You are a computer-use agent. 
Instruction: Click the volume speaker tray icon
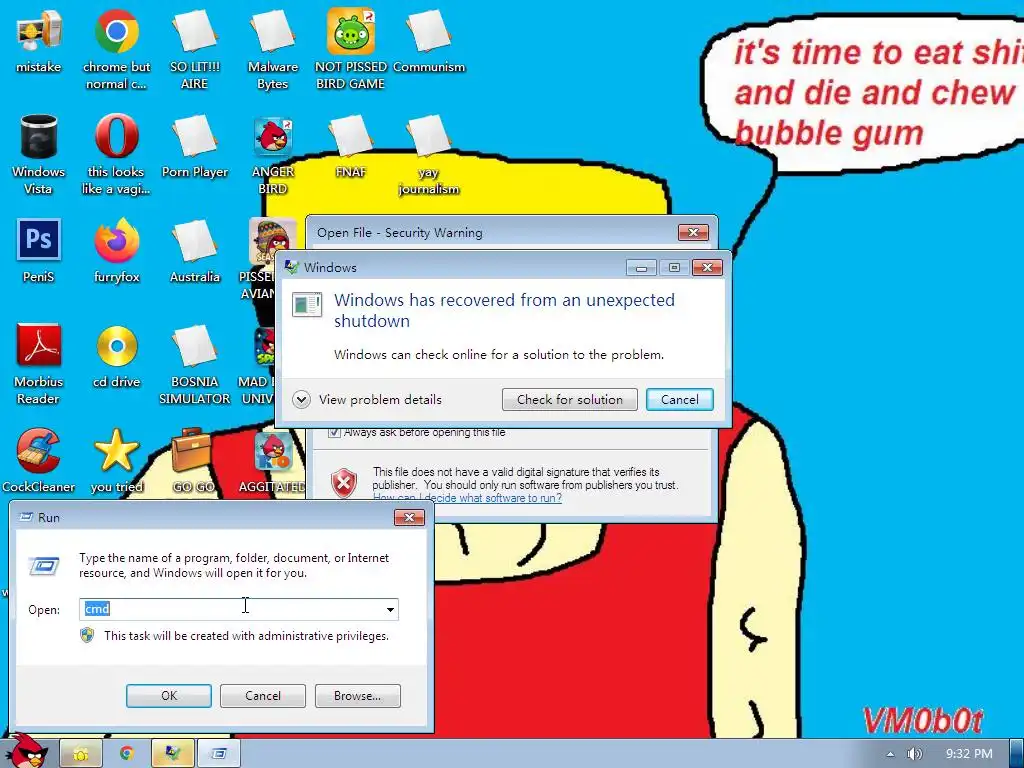pyautogui.click(x=914, y=754)
